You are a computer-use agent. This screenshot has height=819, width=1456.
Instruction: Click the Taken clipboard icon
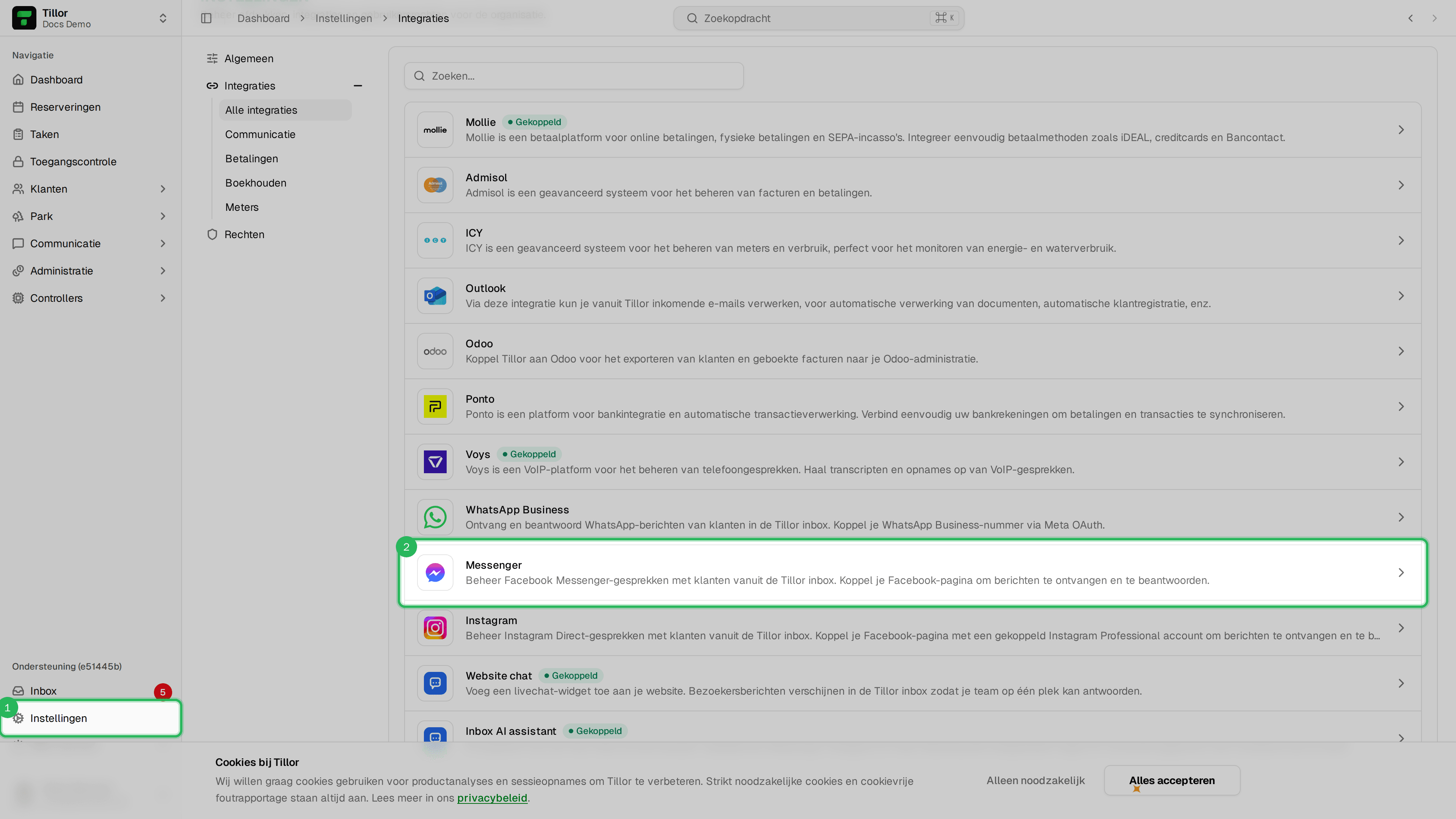click(x=18, y=134)
